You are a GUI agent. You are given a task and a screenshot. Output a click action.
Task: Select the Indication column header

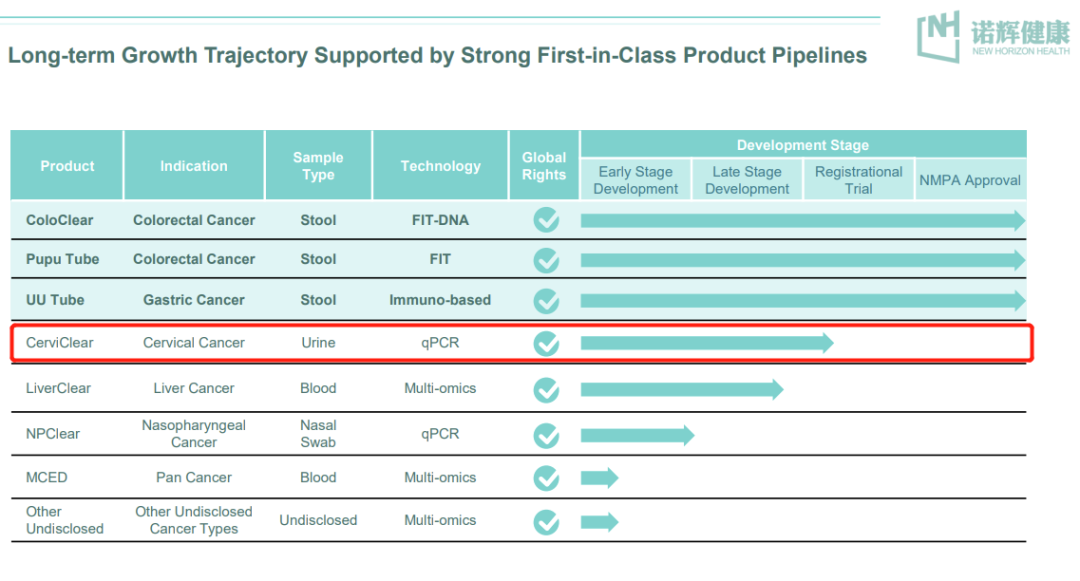pyautogui.click(x=194, y=166)
